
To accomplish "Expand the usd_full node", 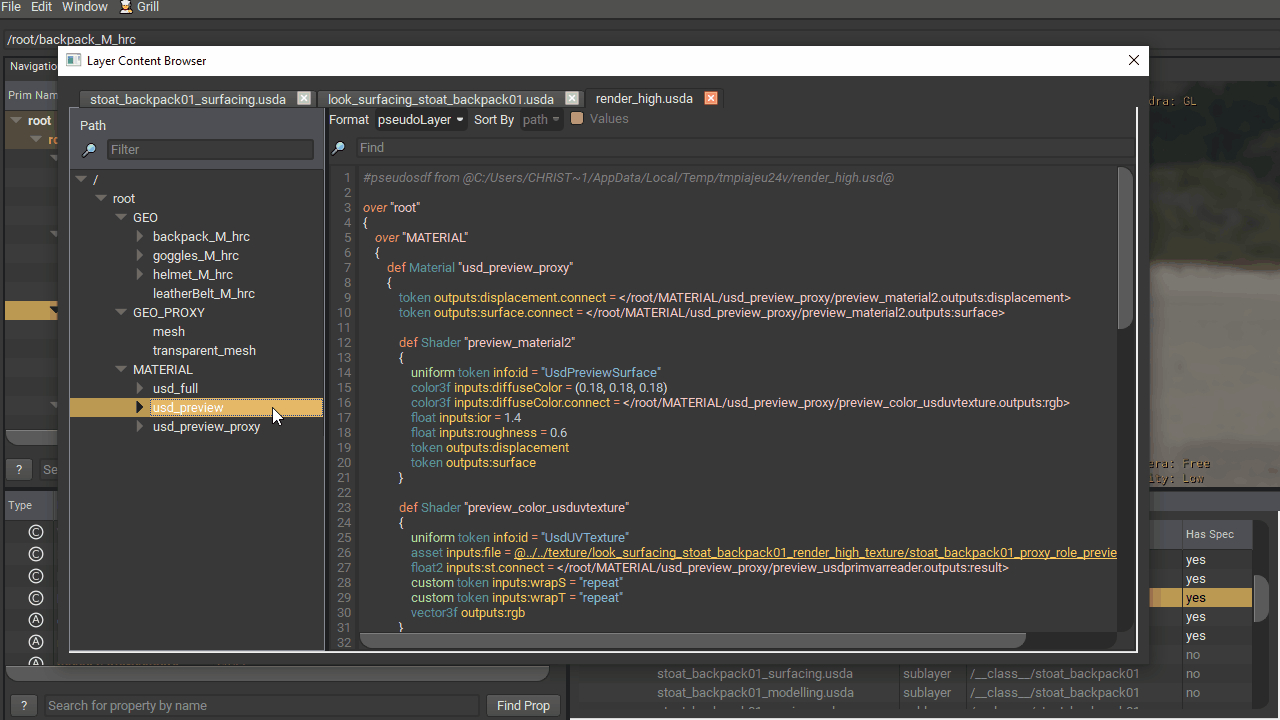I will 140,389.
